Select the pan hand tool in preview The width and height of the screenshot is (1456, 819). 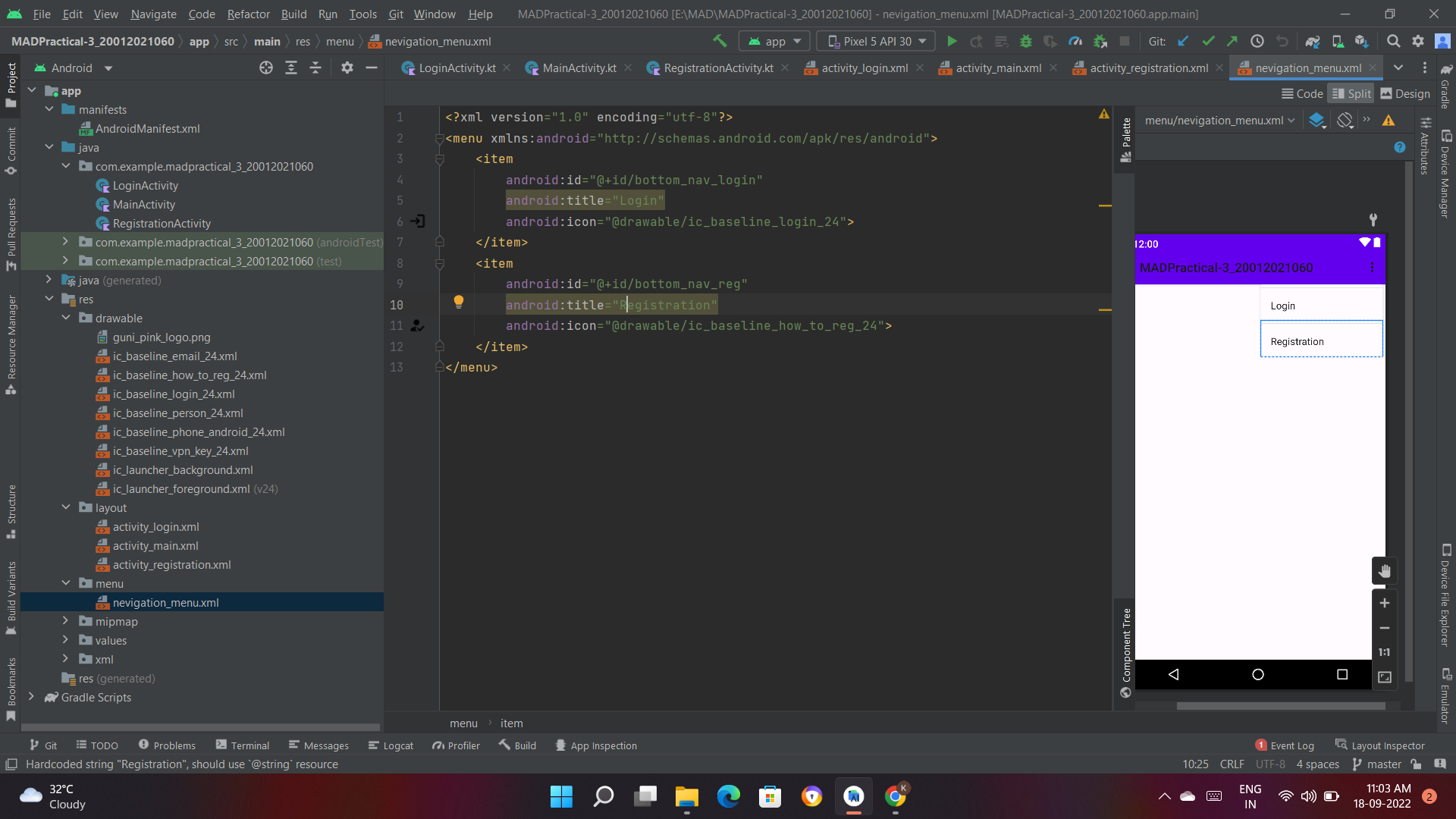coord(1384,571)
